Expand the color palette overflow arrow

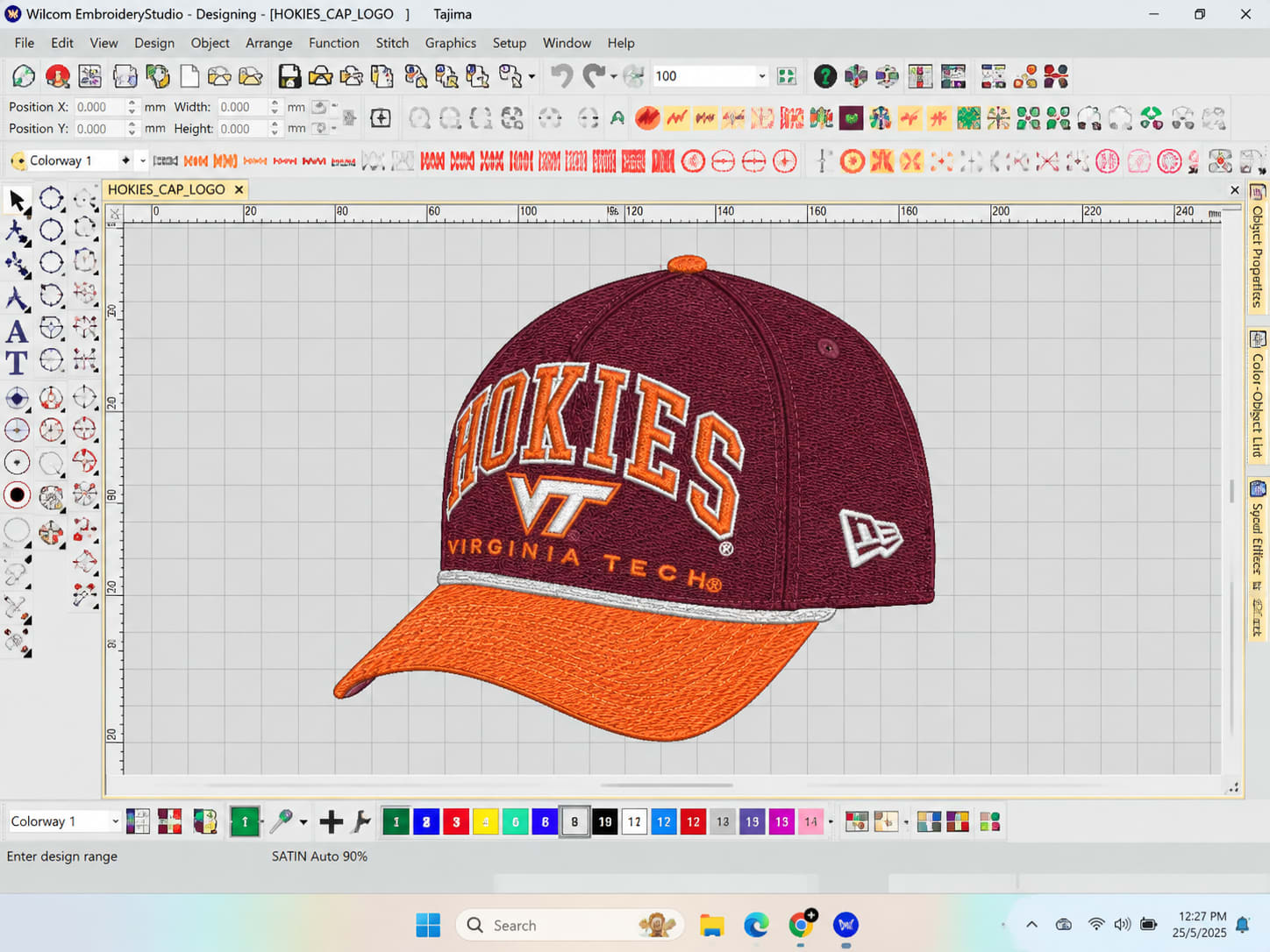pos(831,822)
